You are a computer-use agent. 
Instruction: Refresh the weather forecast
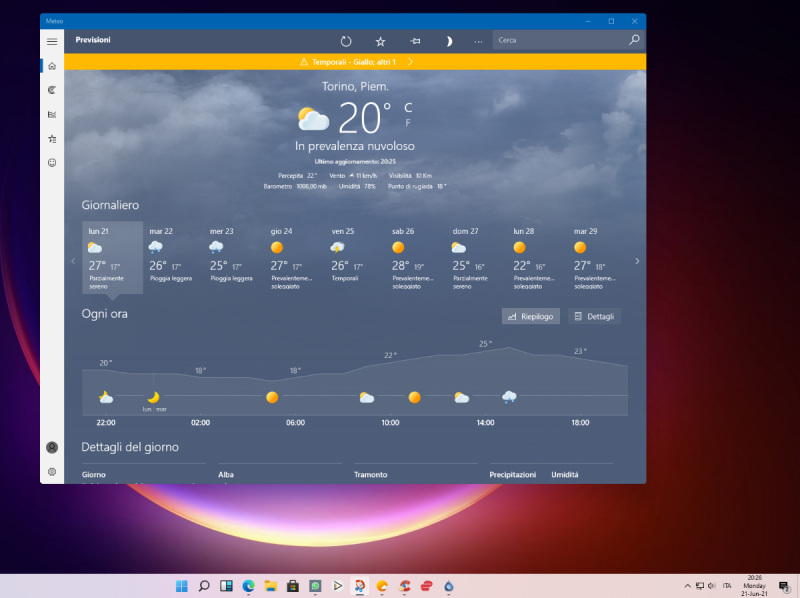[345, 41]
